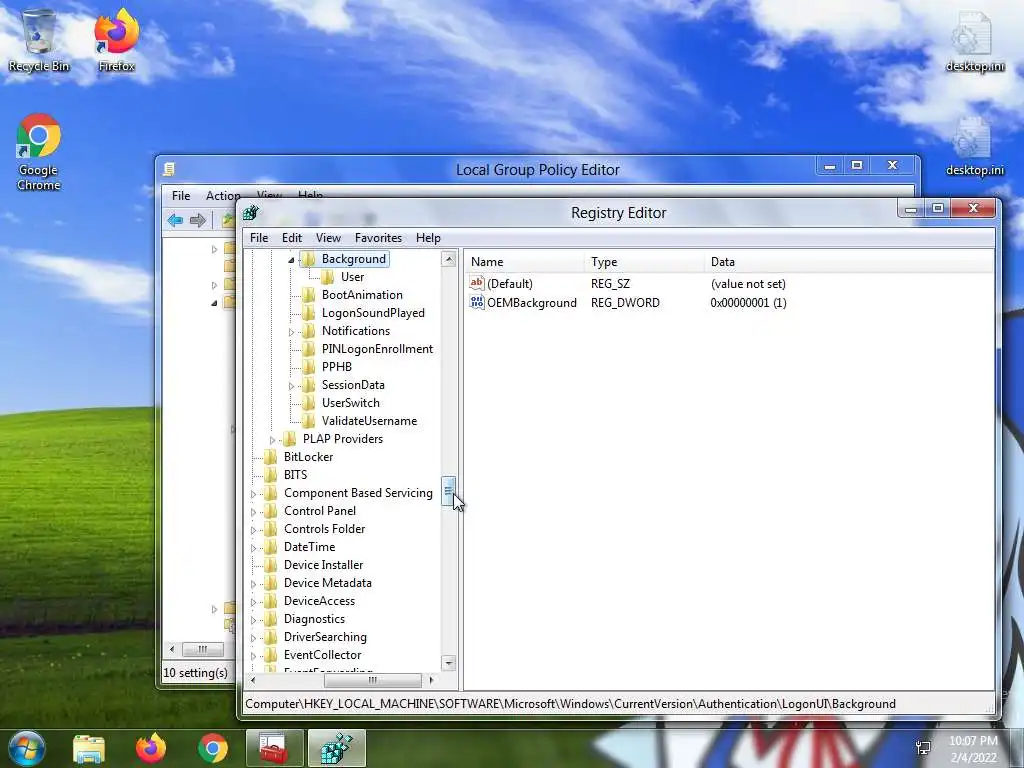The width and height of the screenshot is (1024, 768).
Task: Click the Data column header
Action: coord(849,262)
